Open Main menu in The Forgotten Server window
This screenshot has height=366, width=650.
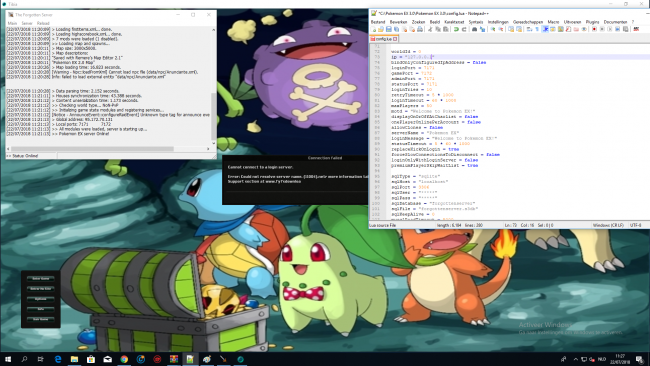click(x=12, y=24)
